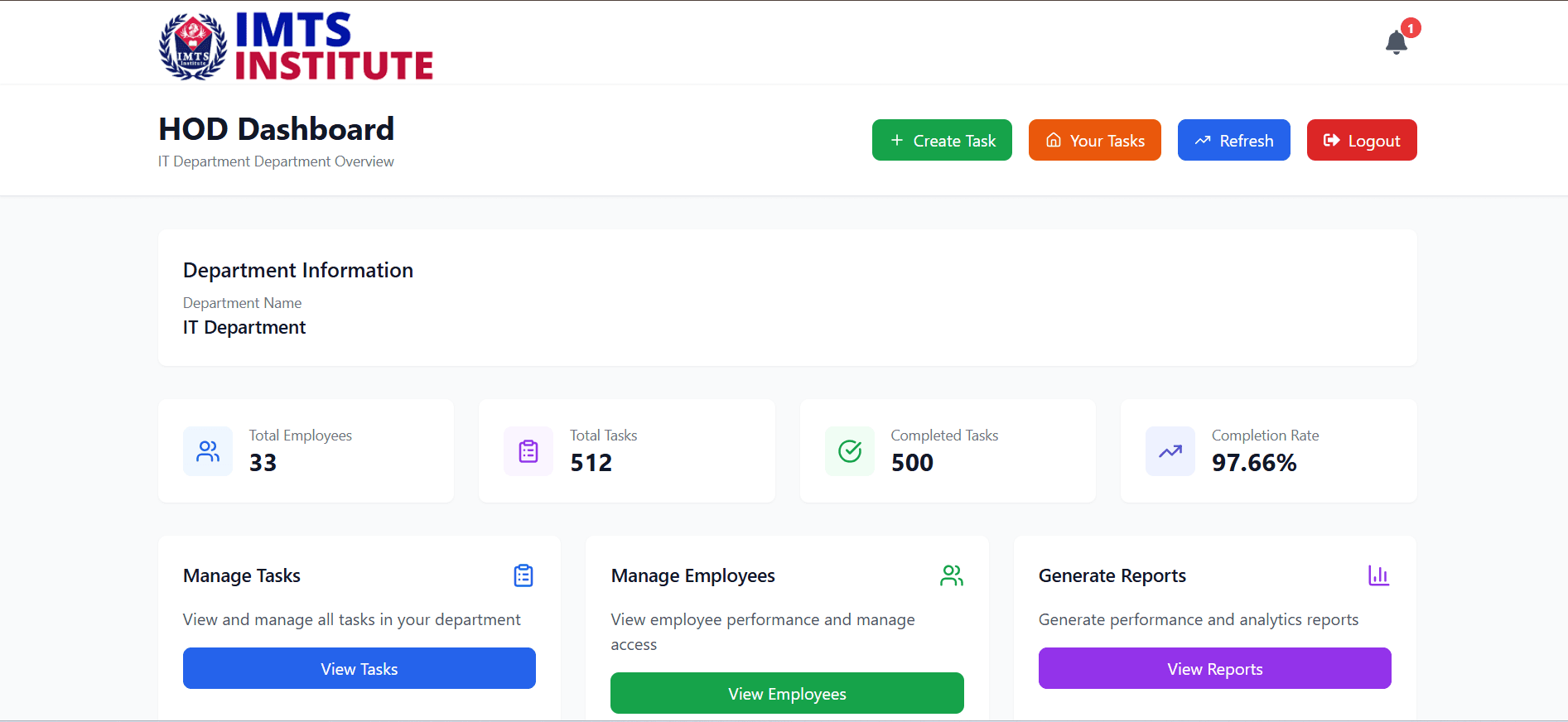Viewport: 1568px width, 722px height.
Task: Click the completion rate 97.66%
Action: [1254, 463]
